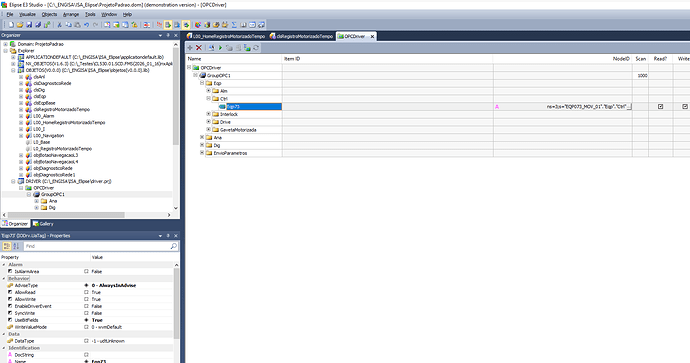Viewport: 690px width, 363px height.
Task: Click the Copy toolbar icon
Action: point(69,25)
